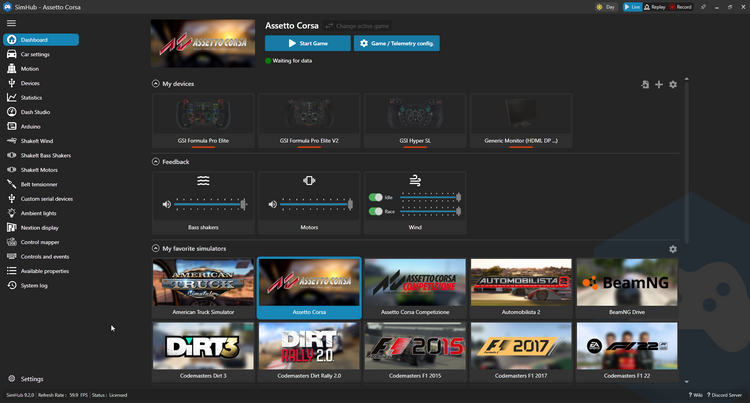Click the Ambient lights bulb icon
The image size is (750, 403).
11,213
